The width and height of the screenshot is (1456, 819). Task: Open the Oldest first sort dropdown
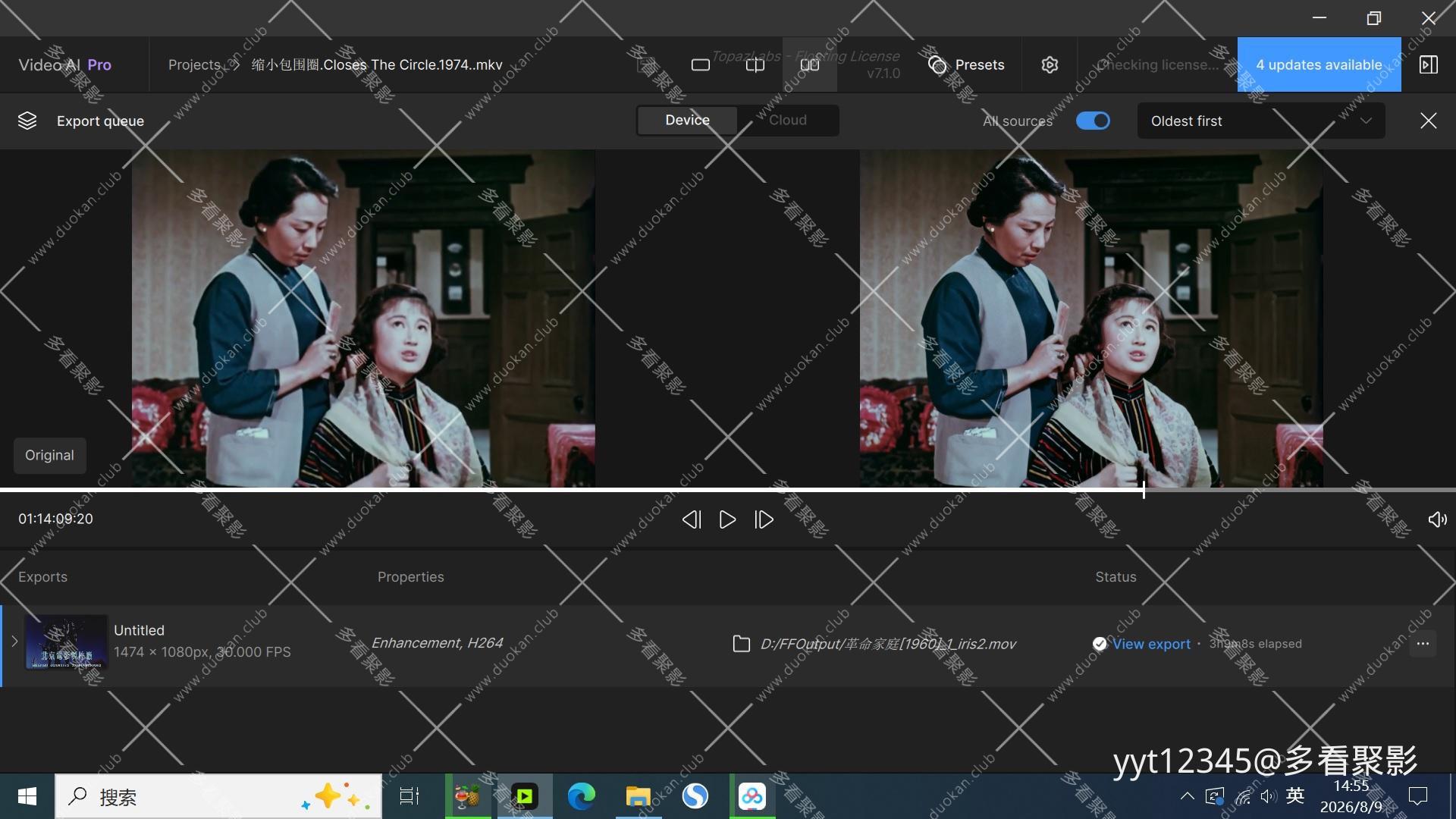[1261, 121]
